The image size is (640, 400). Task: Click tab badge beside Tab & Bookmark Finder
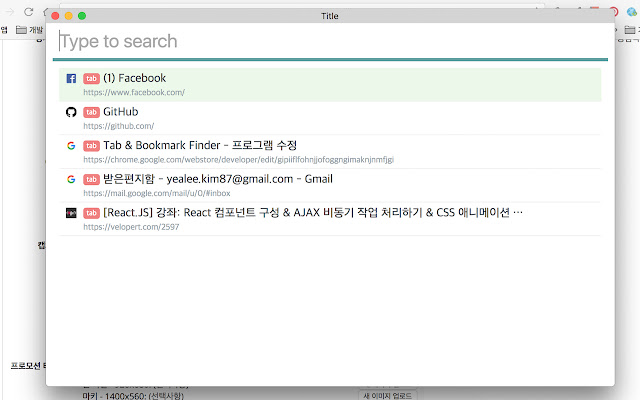click(x=91, y=146)
